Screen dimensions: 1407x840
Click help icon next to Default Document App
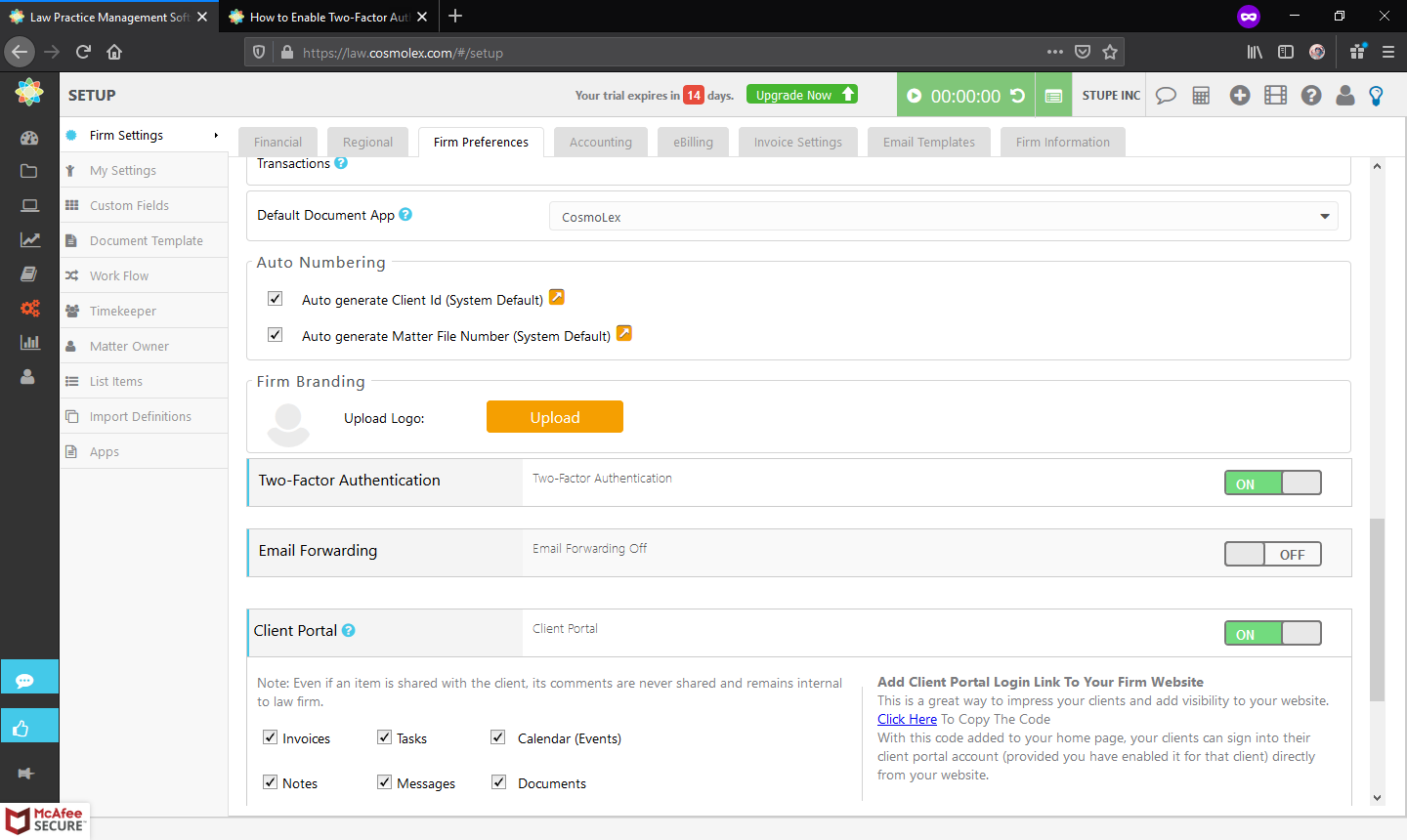pyautogui.click(x=405, y=215)
